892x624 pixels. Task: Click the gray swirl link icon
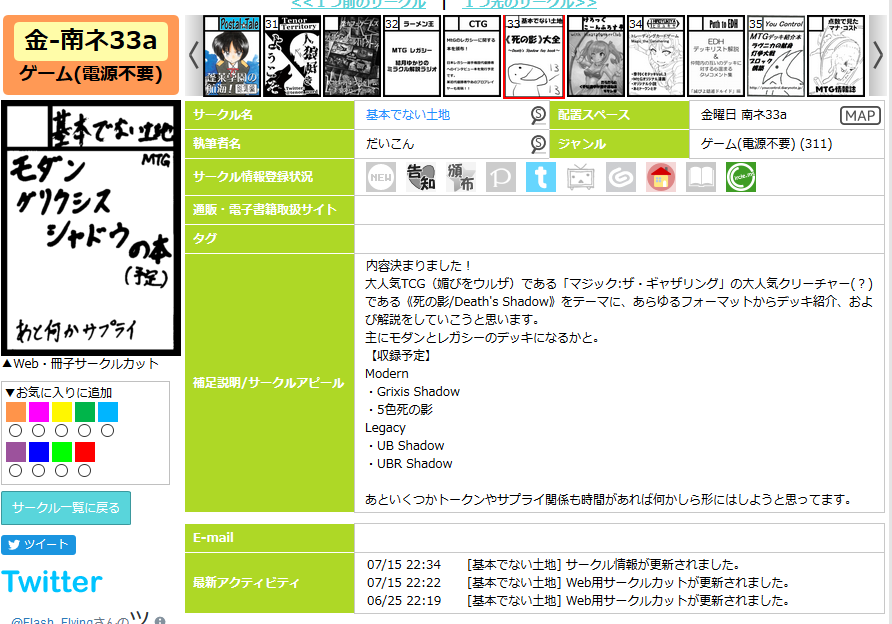click(621, 177)
